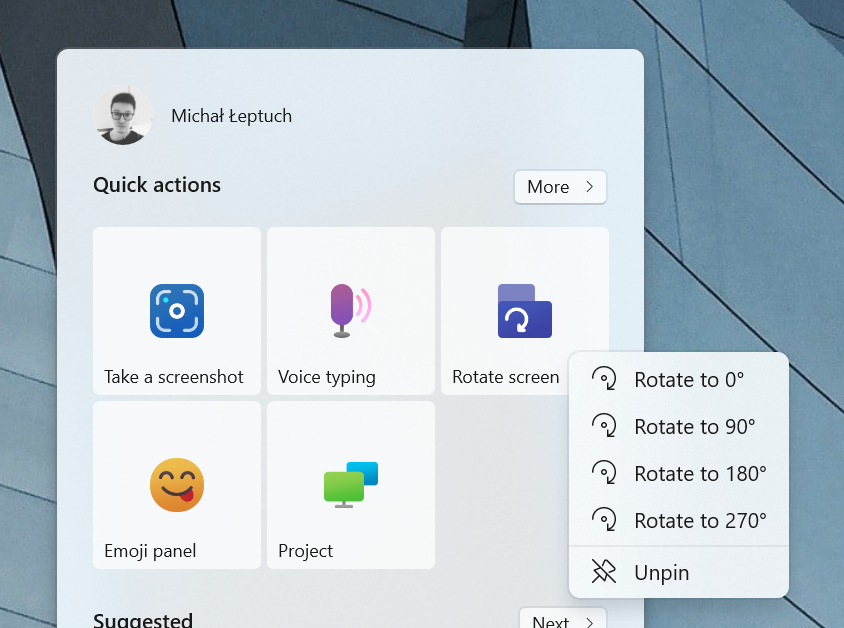
Task: Click the name Michał Łeptuch
Action: (231, 115)
